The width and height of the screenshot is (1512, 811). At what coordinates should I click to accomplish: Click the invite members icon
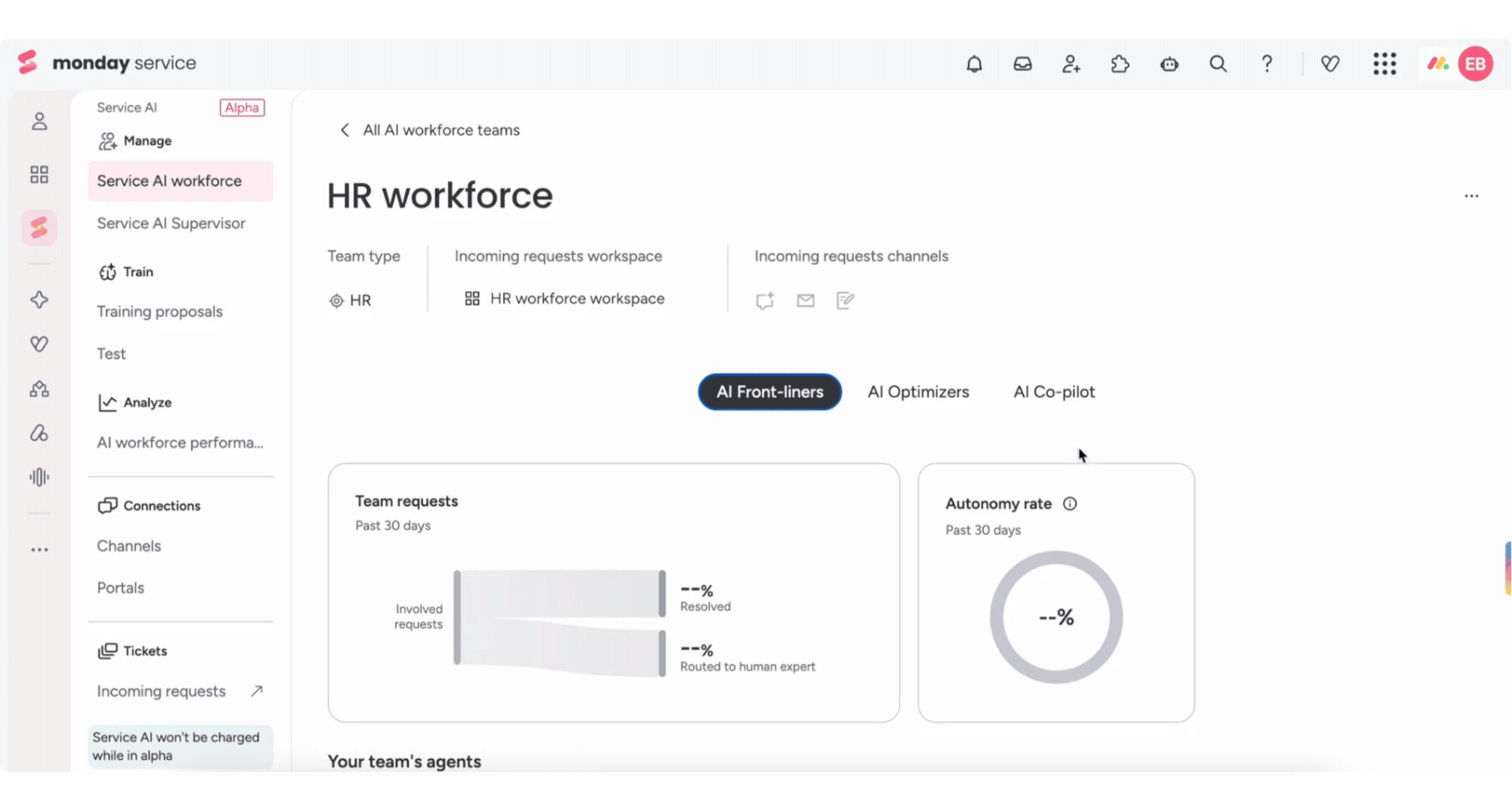1071,64
